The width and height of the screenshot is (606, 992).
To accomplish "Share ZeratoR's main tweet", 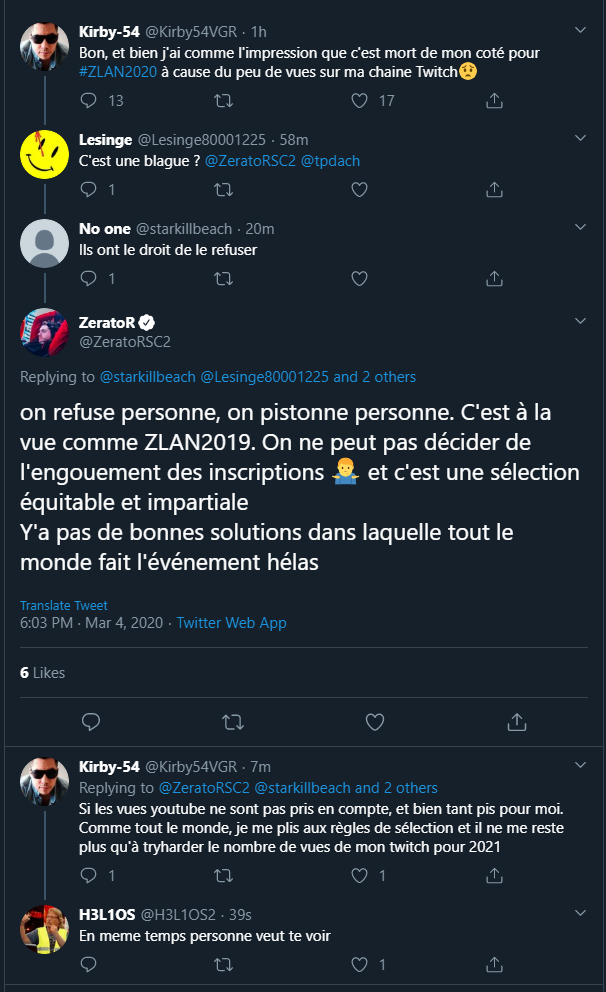I will 517,721.
